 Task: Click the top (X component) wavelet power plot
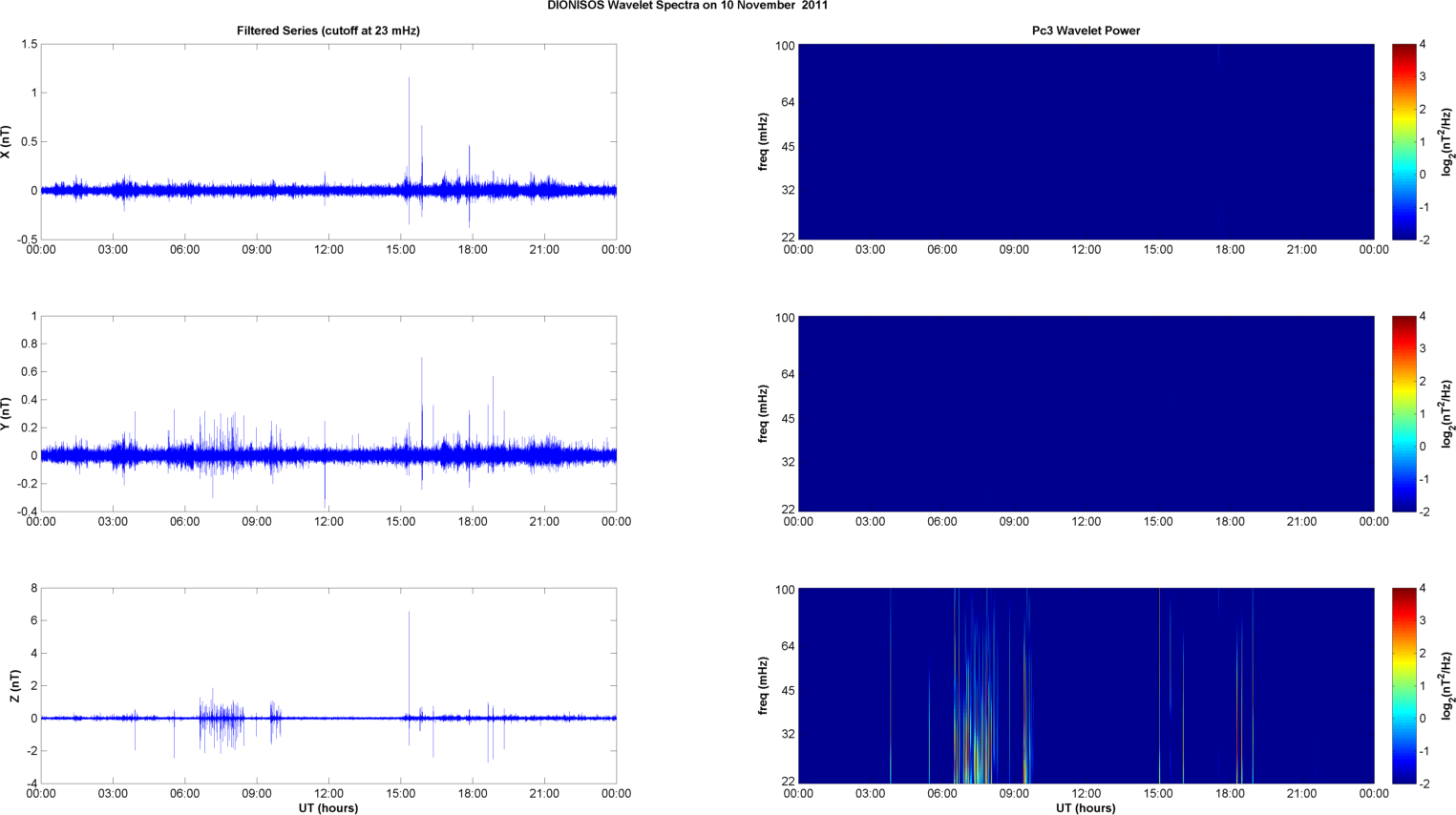(x=1086, y=142)
